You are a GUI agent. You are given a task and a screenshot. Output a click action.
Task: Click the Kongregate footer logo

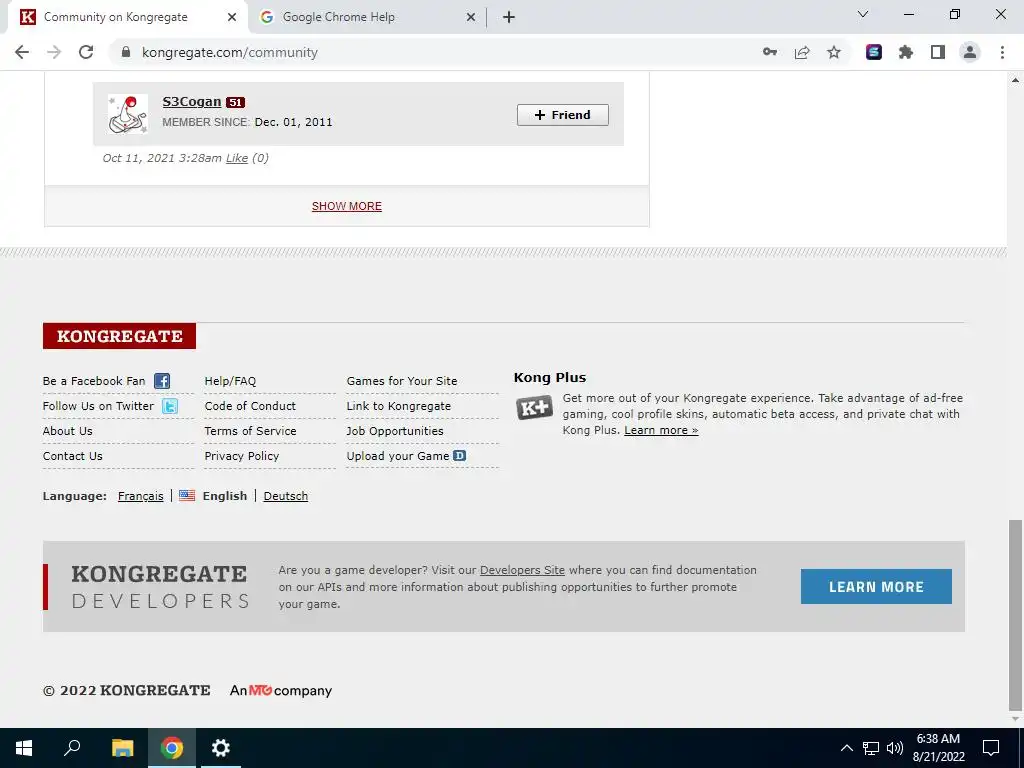click(120, 336)
